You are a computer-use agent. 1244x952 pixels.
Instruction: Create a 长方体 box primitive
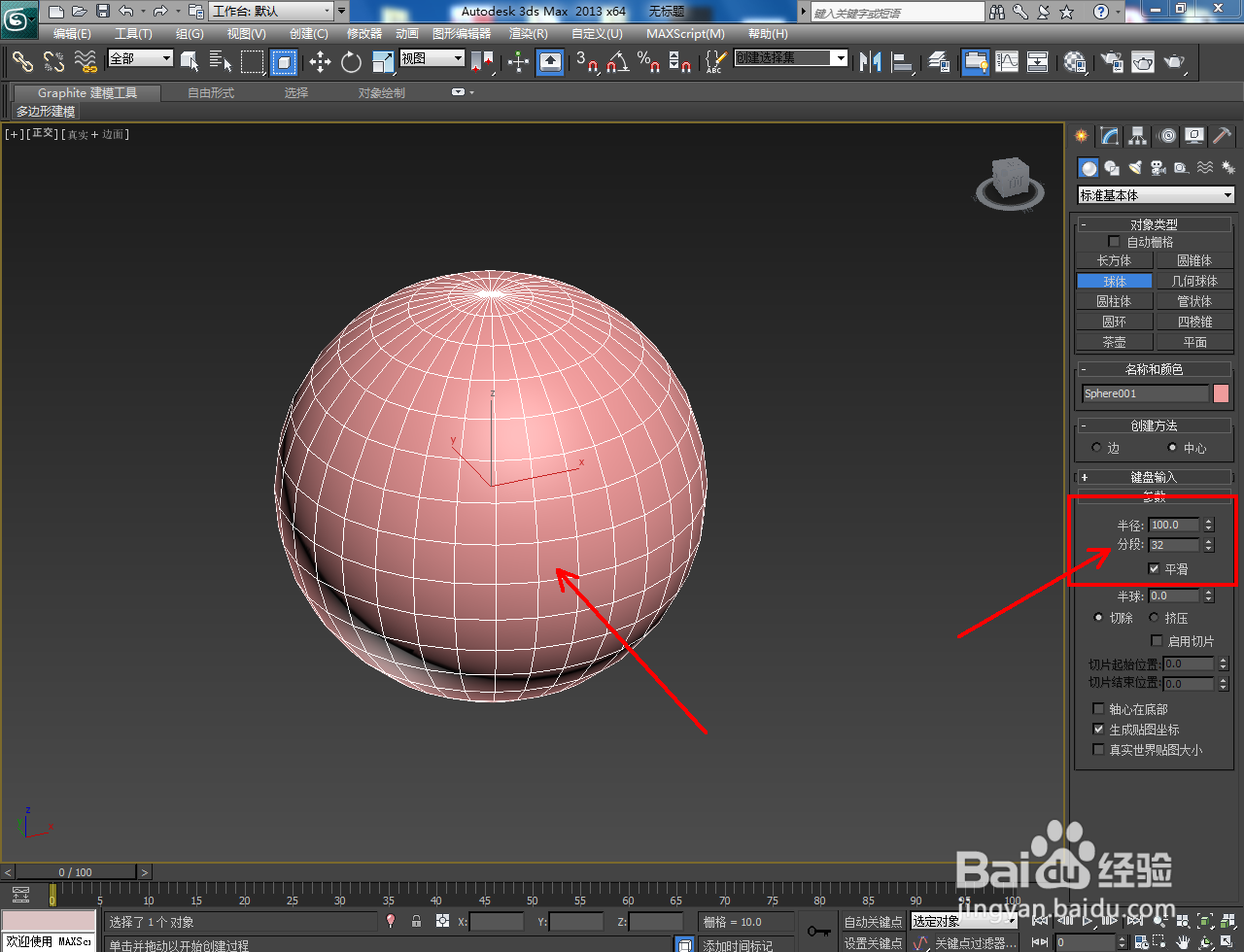[x=1115, y=260]
